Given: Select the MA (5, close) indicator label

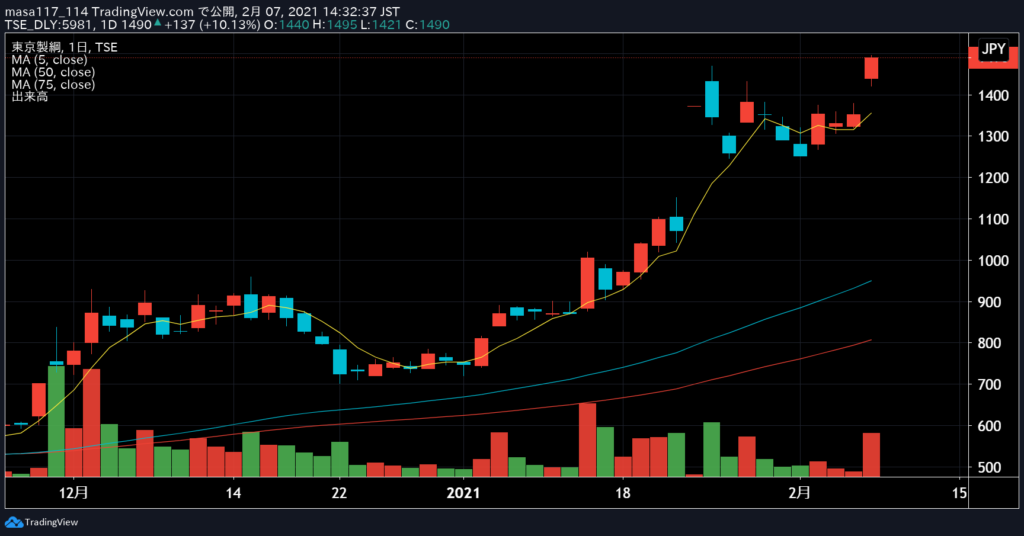Looking at the screenshot, I should pos(49,59).
